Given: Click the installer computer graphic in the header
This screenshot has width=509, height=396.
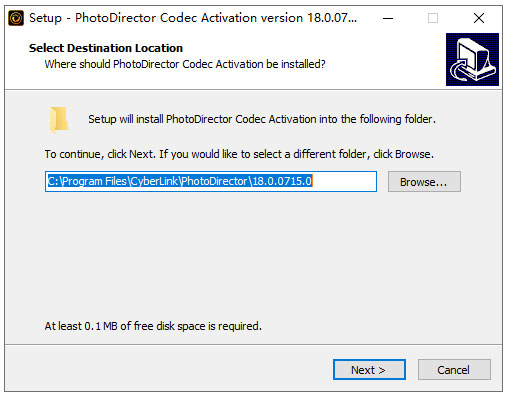Looking at the screenshot, I should (x=472, y=59).
